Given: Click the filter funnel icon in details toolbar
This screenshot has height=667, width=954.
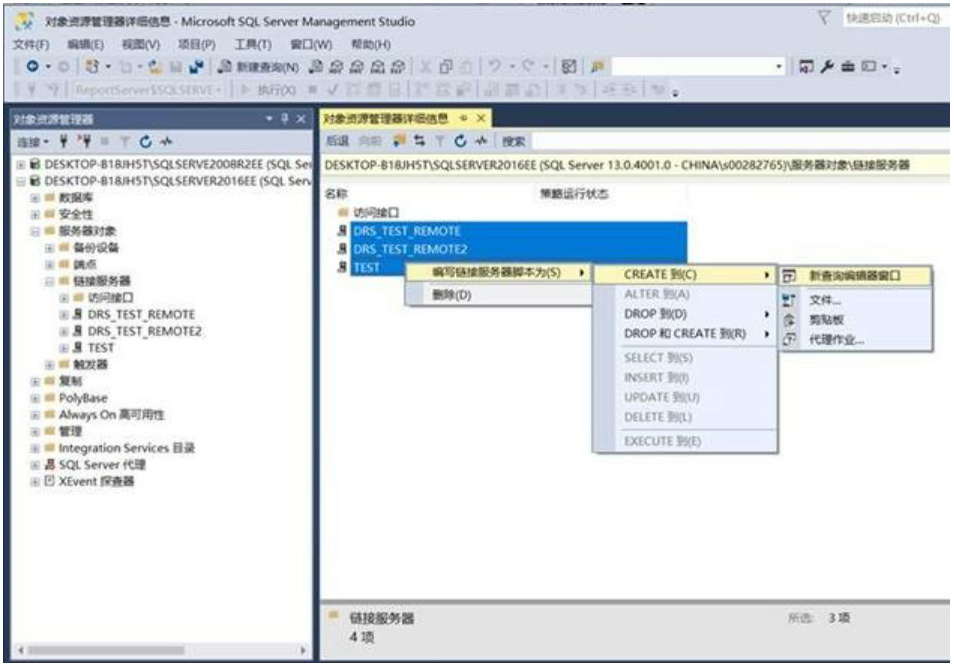Looking at the screenshot, I should click(x=439, y=141).
